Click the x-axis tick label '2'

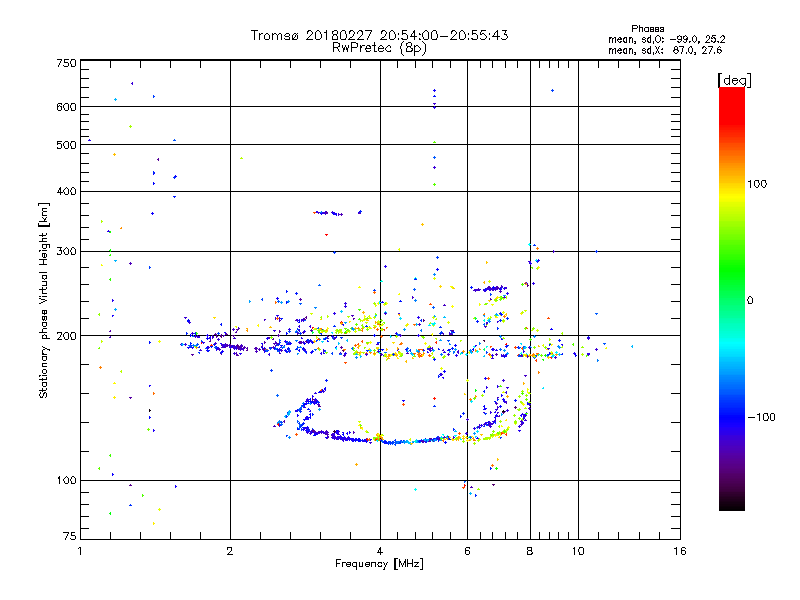tap(230, 551)
